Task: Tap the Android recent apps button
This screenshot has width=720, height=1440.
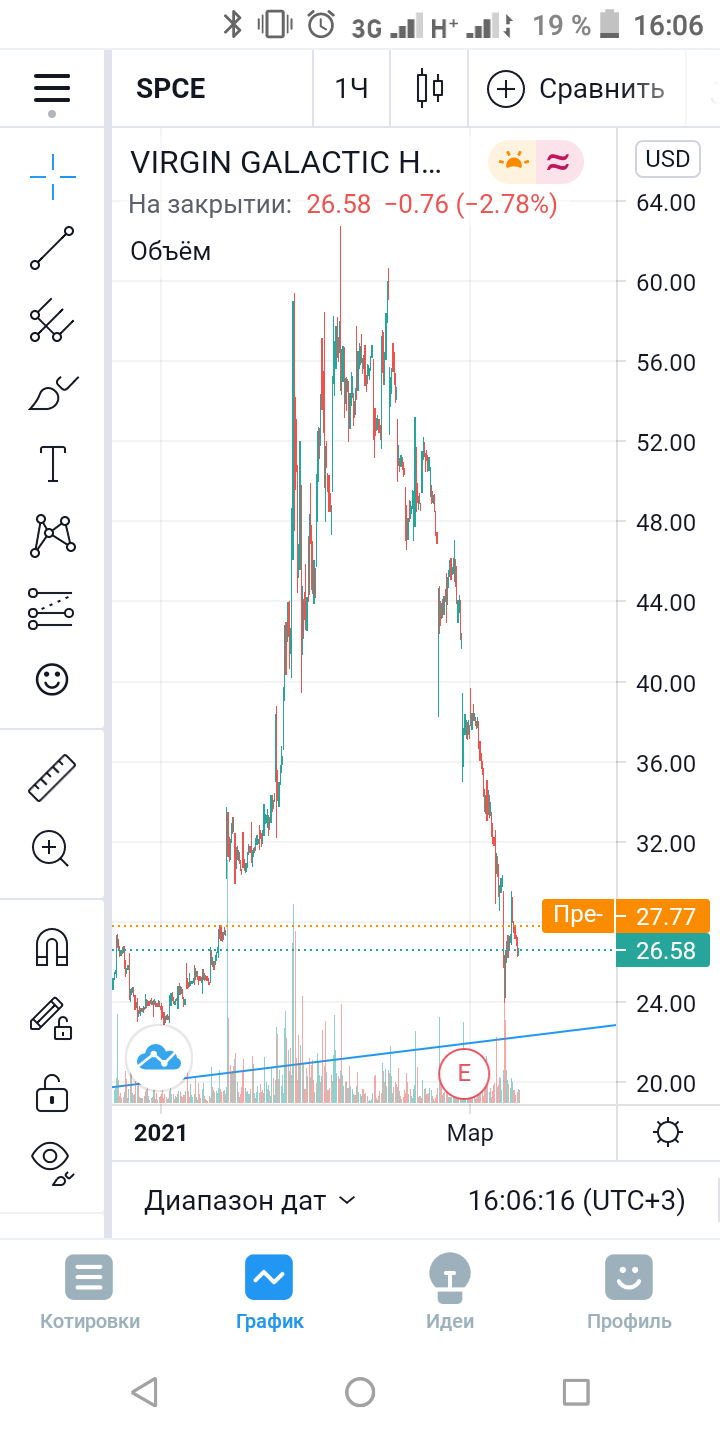Action: click(x=576, y=1391)
